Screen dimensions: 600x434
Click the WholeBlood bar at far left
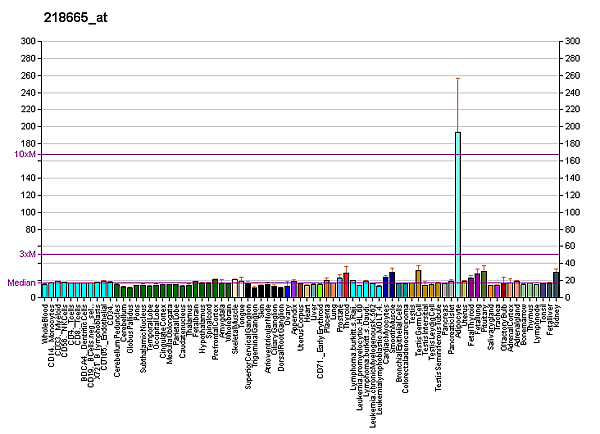[x=46, y=291]
